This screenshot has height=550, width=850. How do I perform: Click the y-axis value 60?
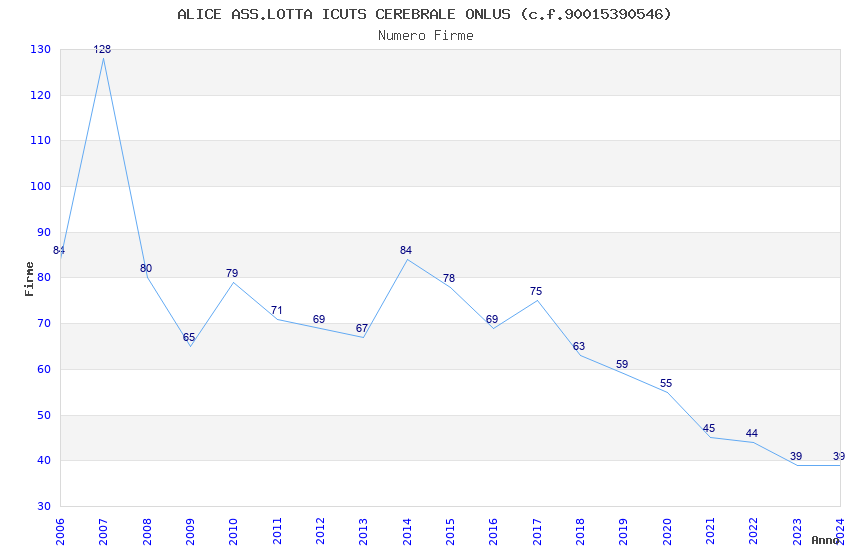point(44,370)
